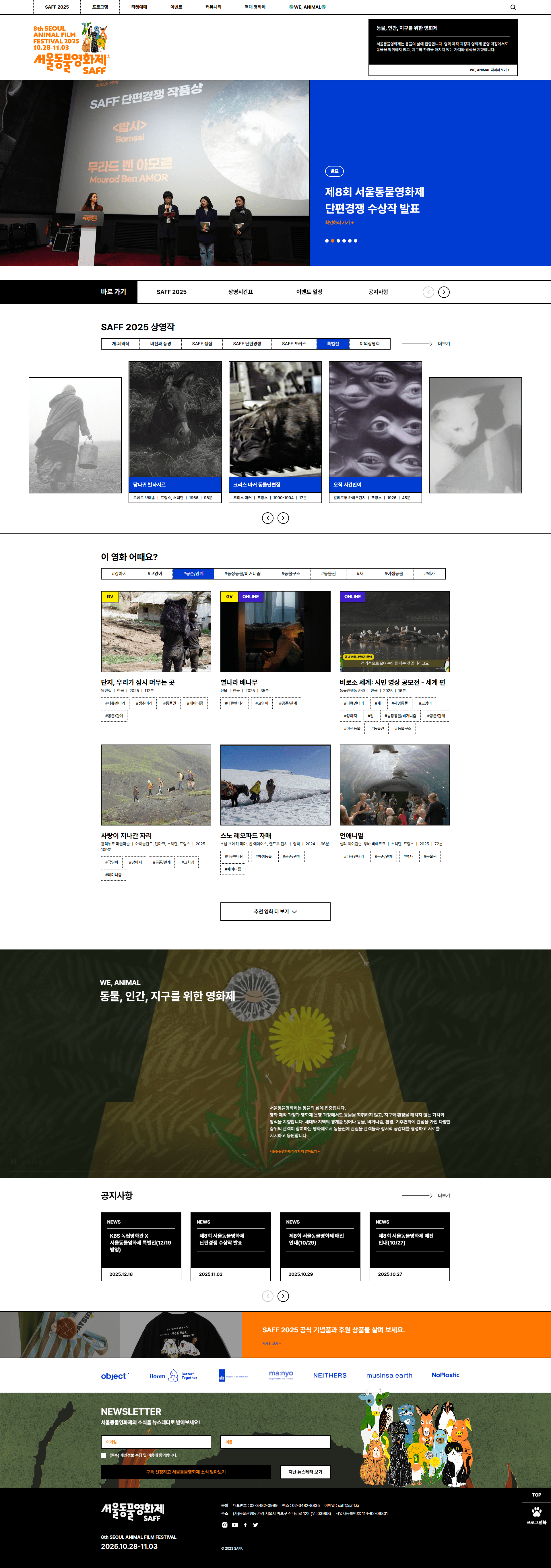Open the 역대 영화제 top menu
The width and height of the screenshot is (551, 1568).
[x=255, y=7]
